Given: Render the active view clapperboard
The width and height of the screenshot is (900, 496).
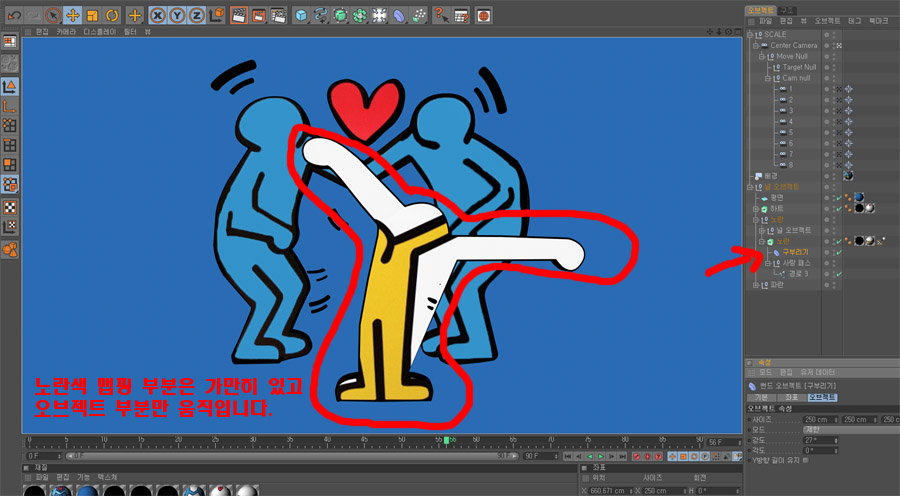Looking at the screenshot, I should click(x=239, y=16).
